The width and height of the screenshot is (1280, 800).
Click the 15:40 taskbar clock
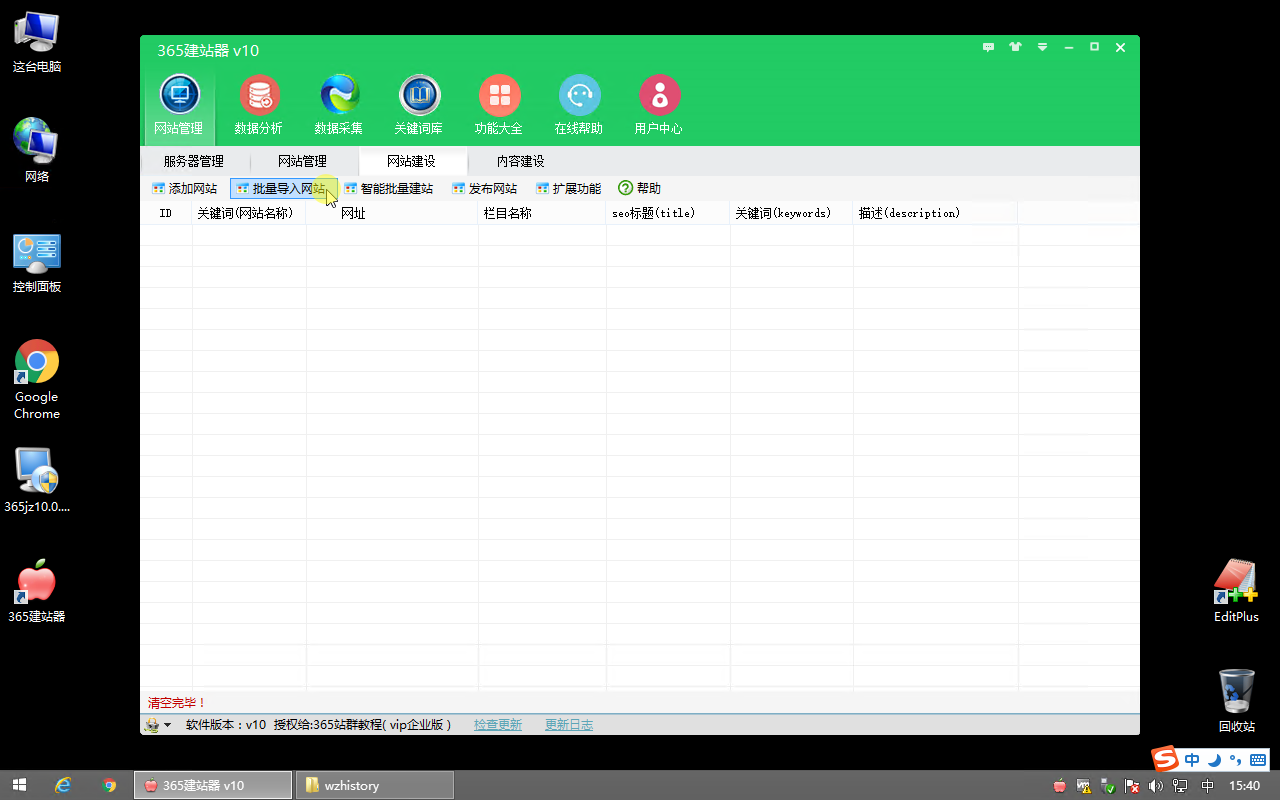click(x=1244, y=786)
